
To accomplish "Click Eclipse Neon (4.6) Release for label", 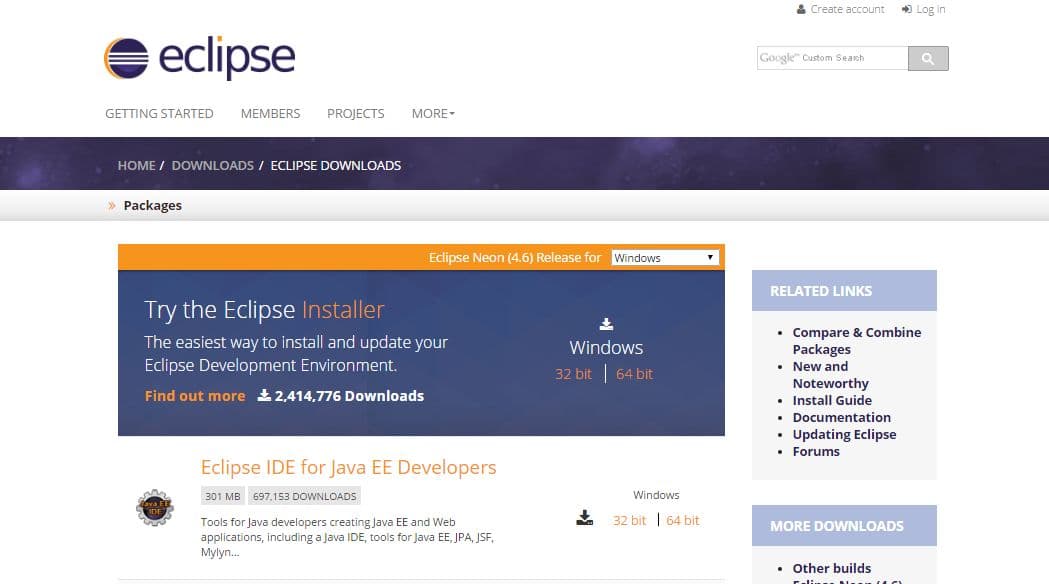I will pos(514,258).
